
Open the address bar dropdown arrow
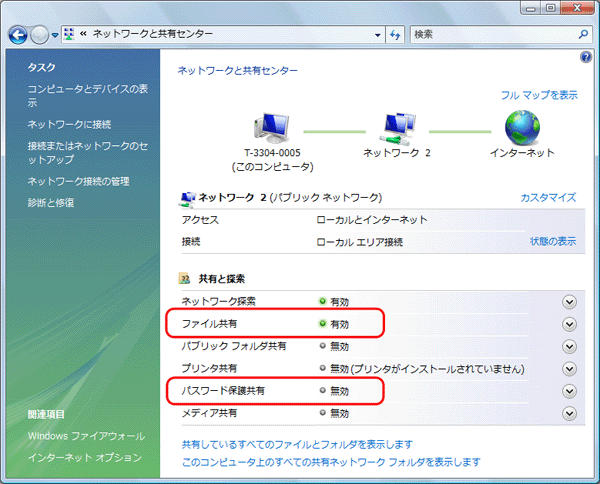[x=377, y=34]
